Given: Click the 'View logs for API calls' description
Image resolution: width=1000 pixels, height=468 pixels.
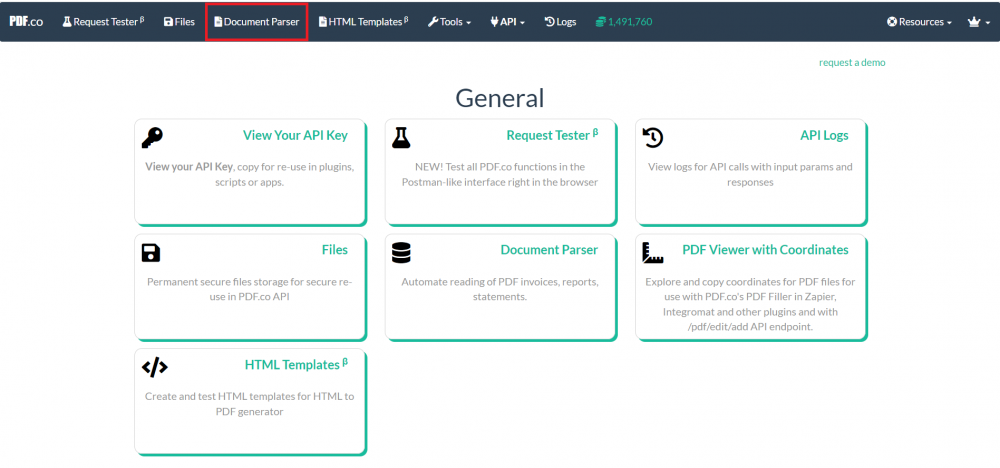Looking at the screenshot, I should coord(750,175).
